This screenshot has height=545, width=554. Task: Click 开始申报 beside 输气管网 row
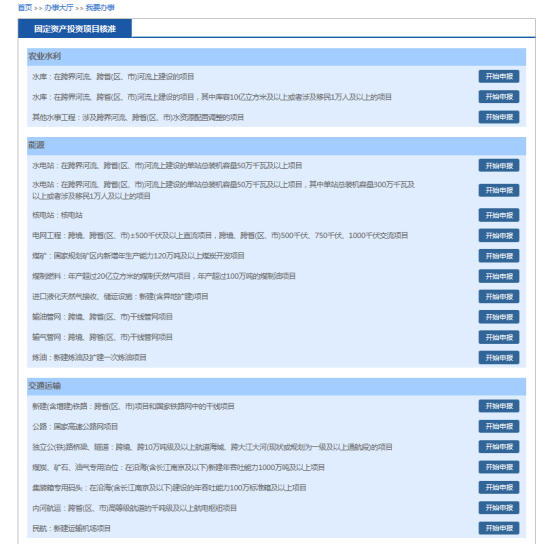coord(499,337)
